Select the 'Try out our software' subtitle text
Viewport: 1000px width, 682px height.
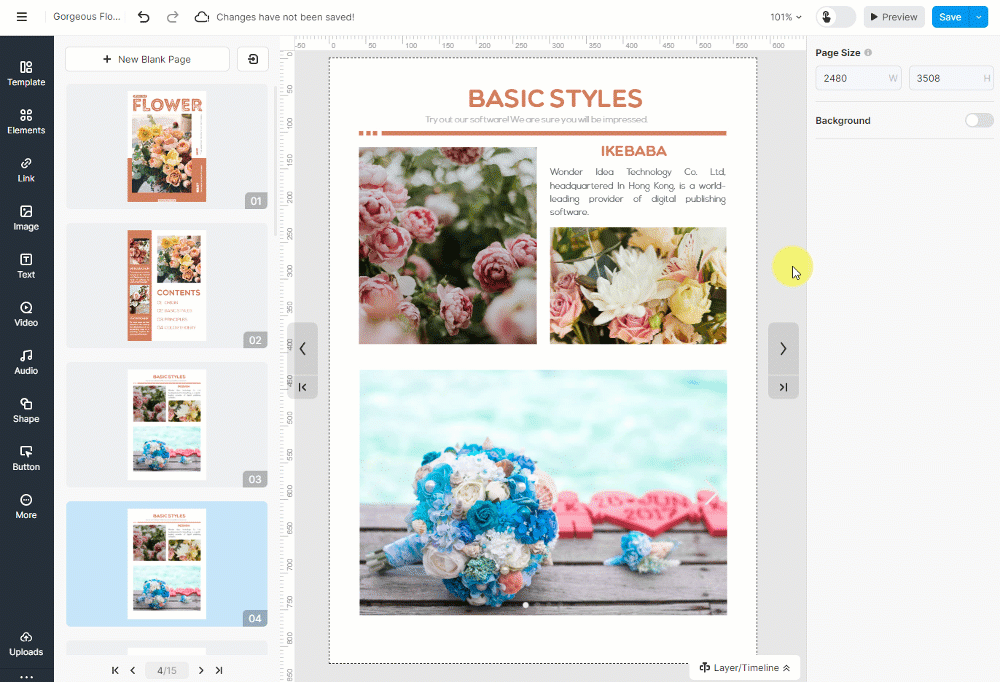[536, 119]
